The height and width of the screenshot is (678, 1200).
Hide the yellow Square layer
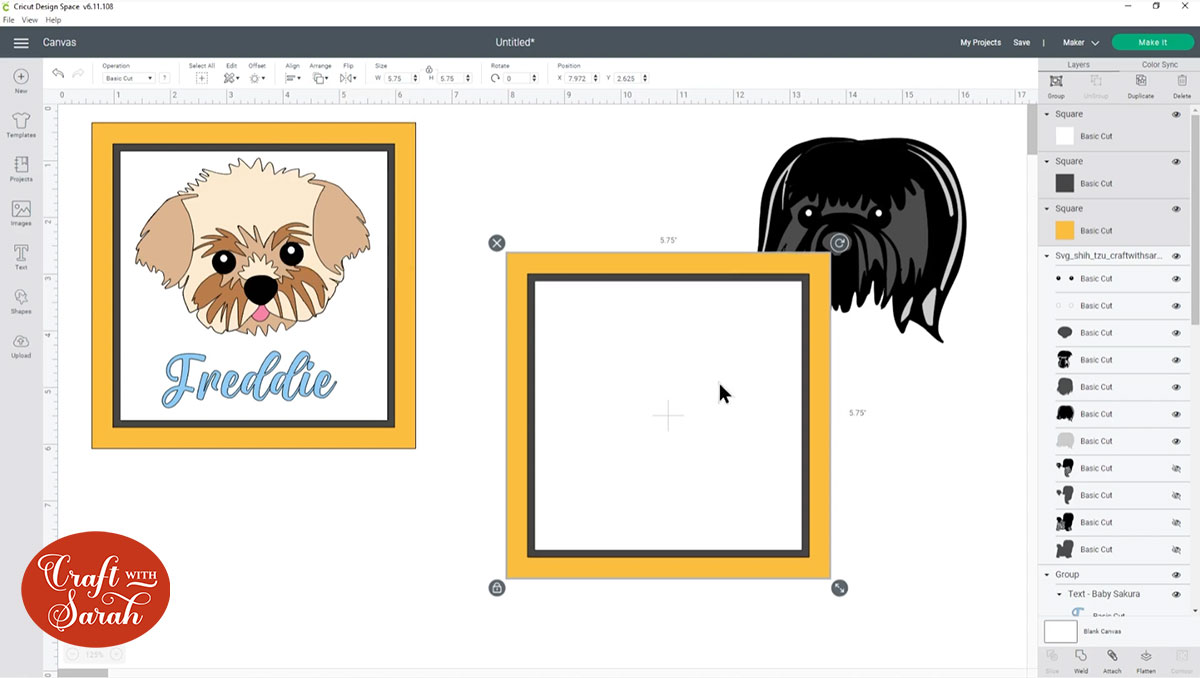(x=1177, y=208)
